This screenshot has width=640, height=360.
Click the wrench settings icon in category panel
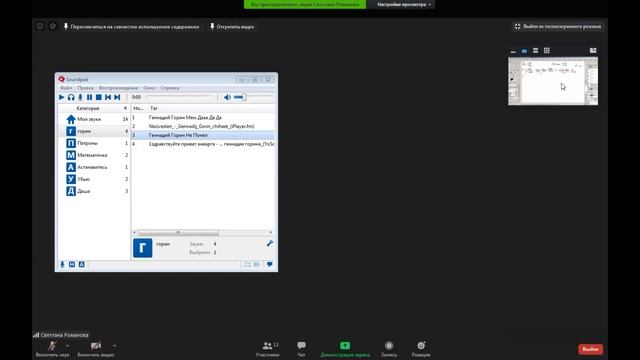pos(269,243)
